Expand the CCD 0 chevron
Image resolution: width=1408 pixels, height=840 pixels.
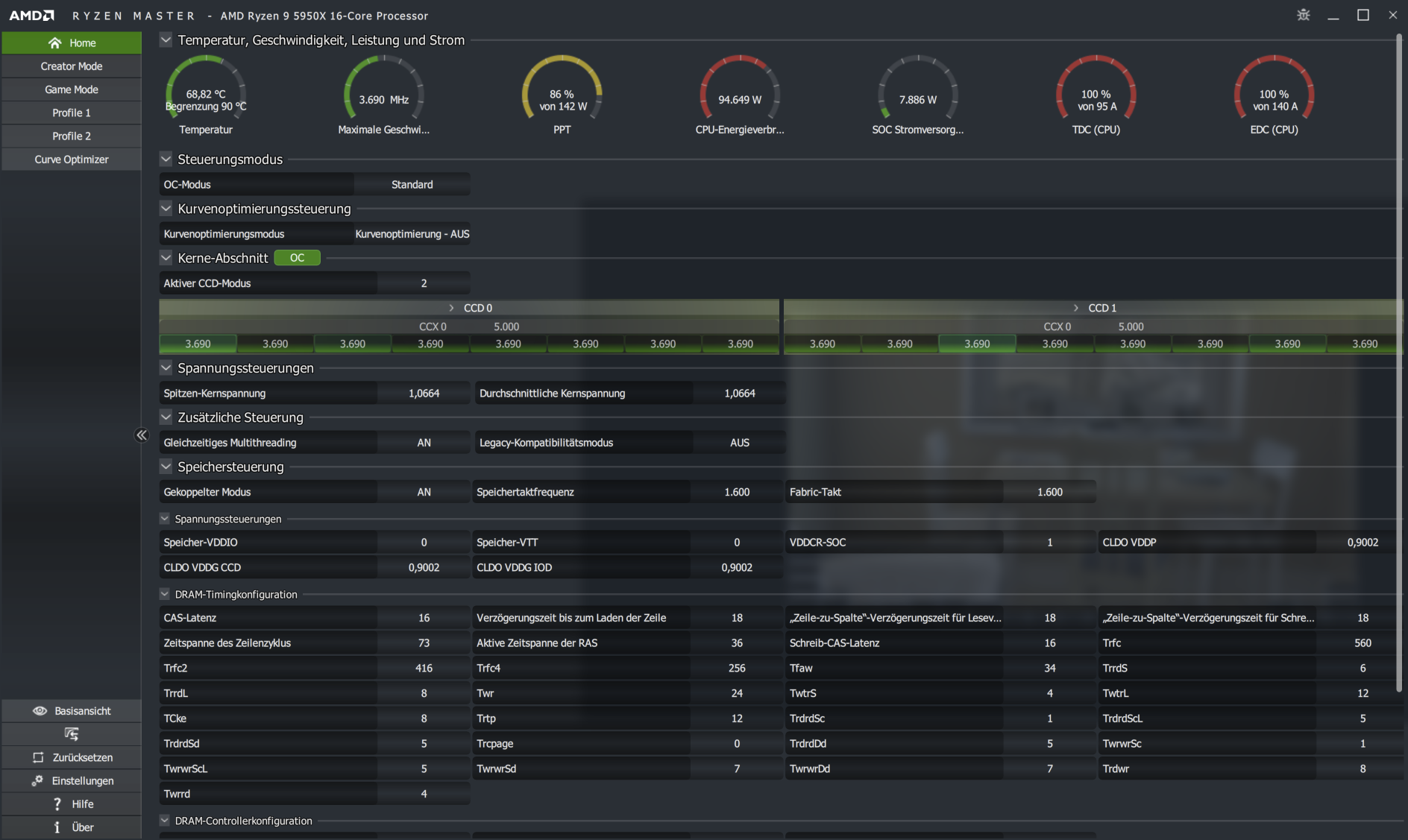(451, 308)
